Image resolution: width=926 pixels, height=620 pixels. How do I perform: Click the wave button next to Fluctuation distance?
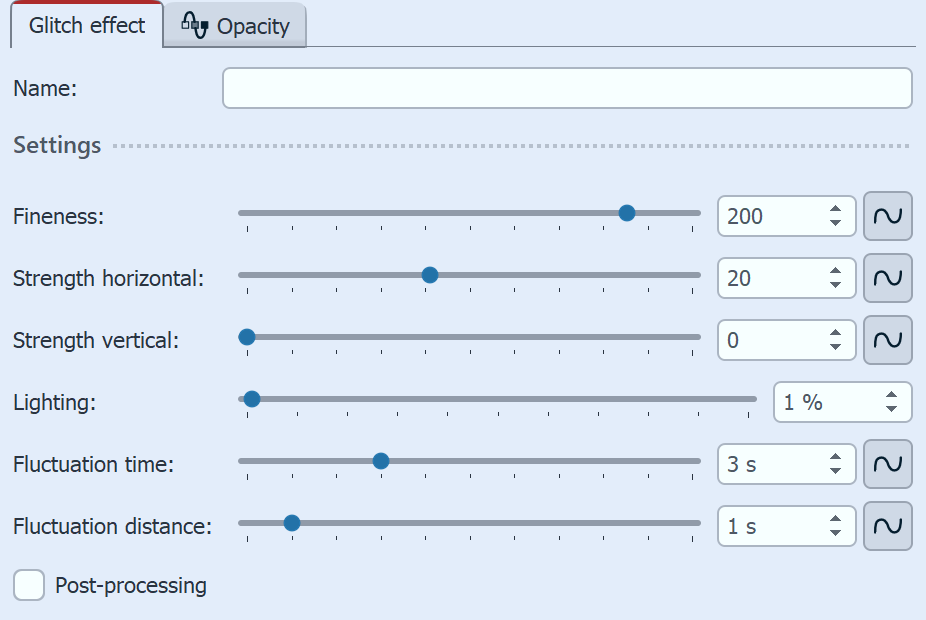(887, 526)
